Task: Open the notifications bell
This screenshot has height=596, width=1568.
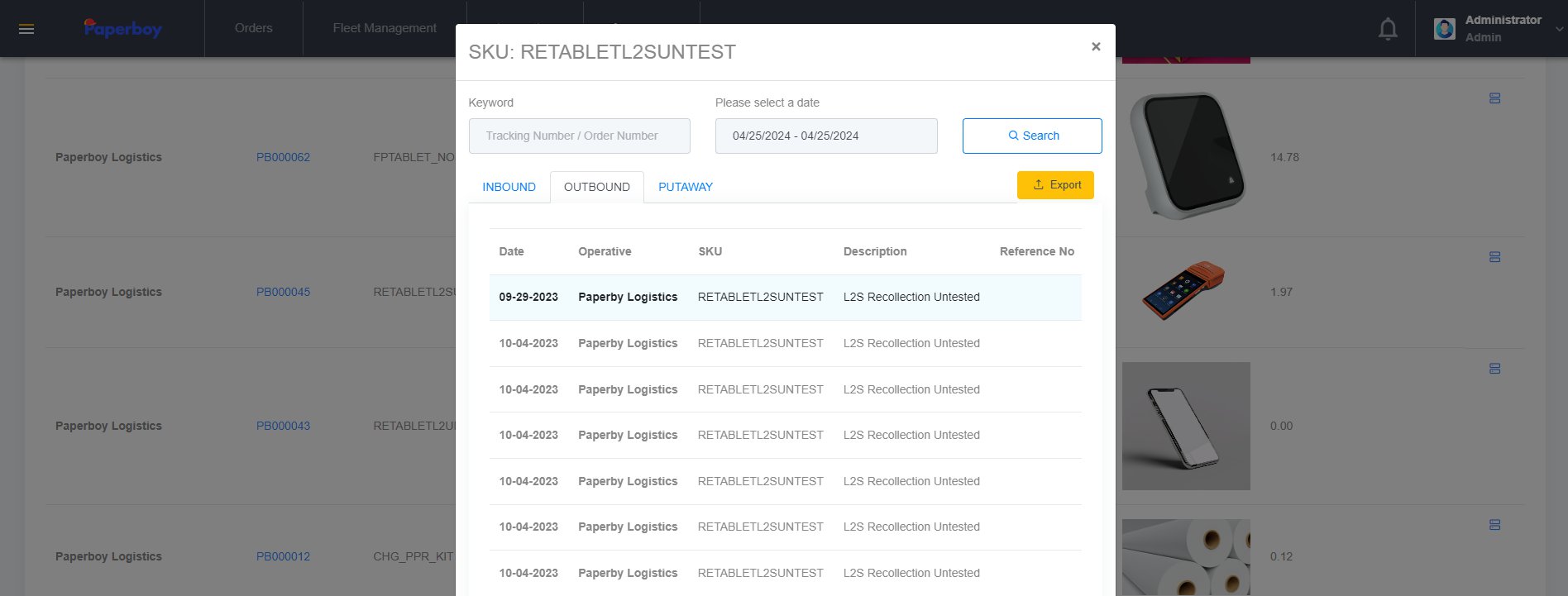Action: point(1388,30)
